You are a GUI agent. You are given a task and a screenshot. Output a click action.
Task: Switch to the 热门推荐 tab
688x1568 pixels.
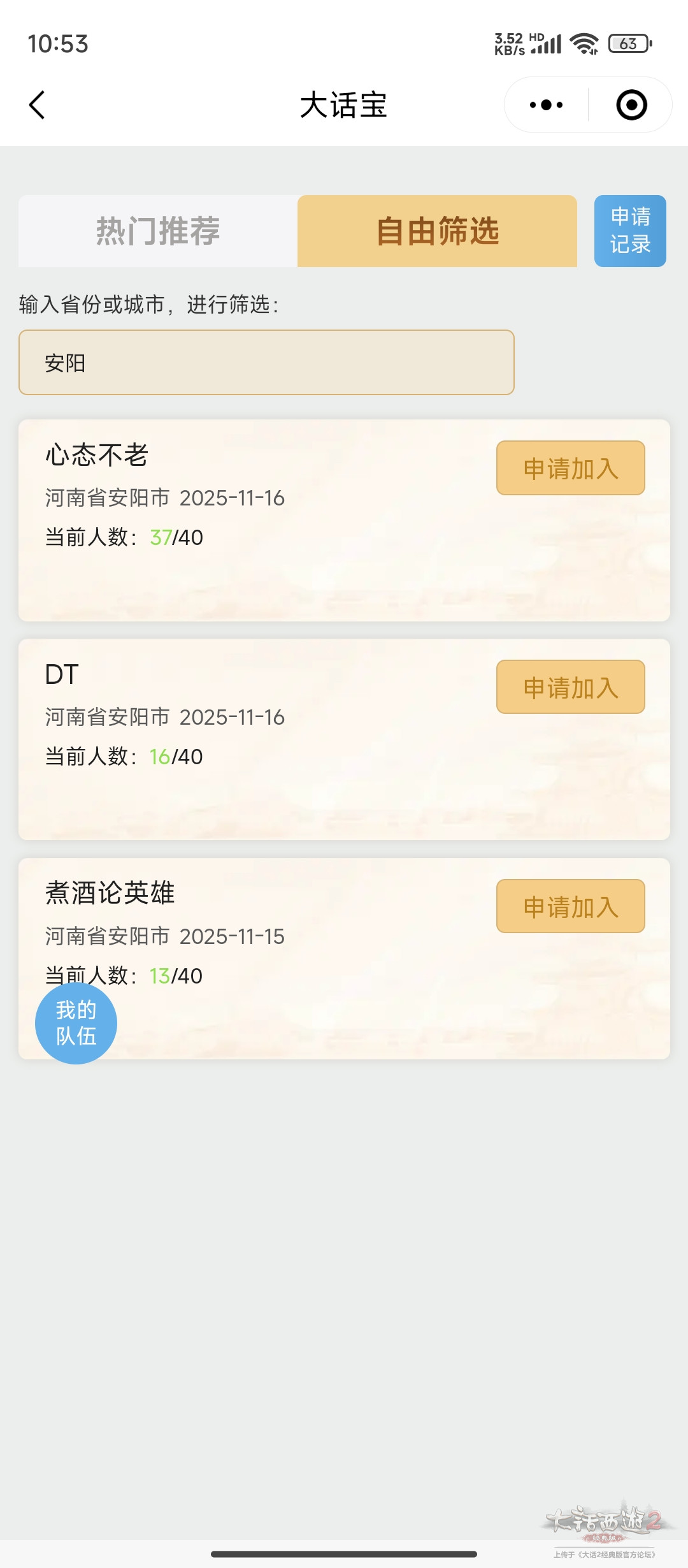coord(158,231)
